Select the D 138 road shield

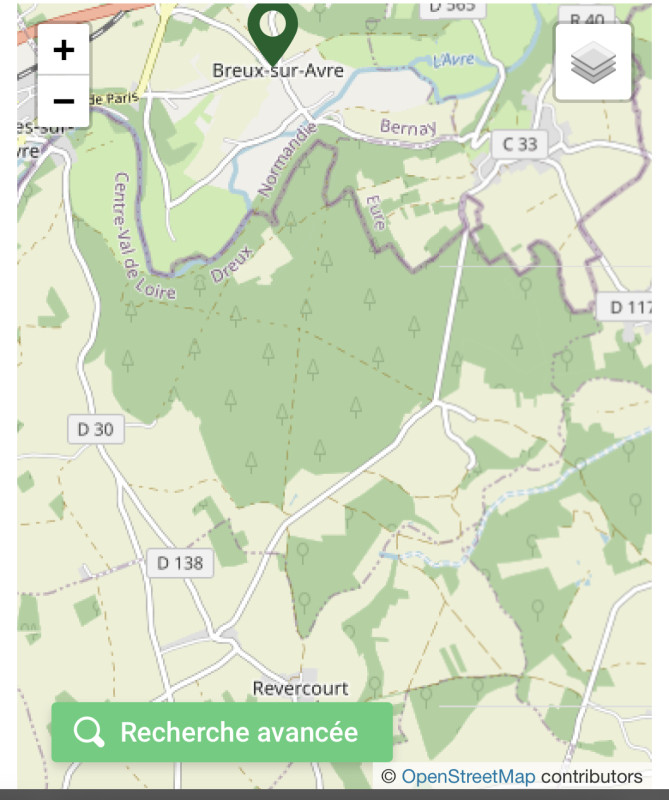[180, 563]
